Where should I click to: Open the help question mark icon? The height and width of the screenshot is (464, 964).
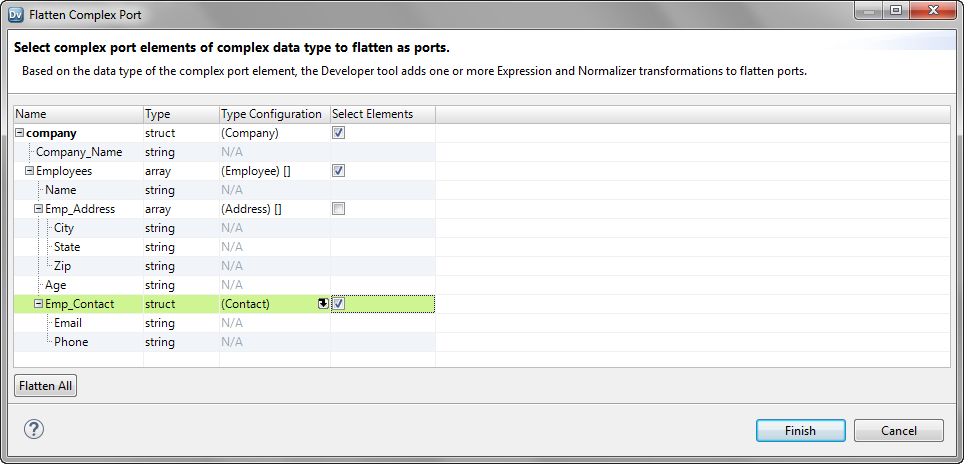[x=34, y=429]
